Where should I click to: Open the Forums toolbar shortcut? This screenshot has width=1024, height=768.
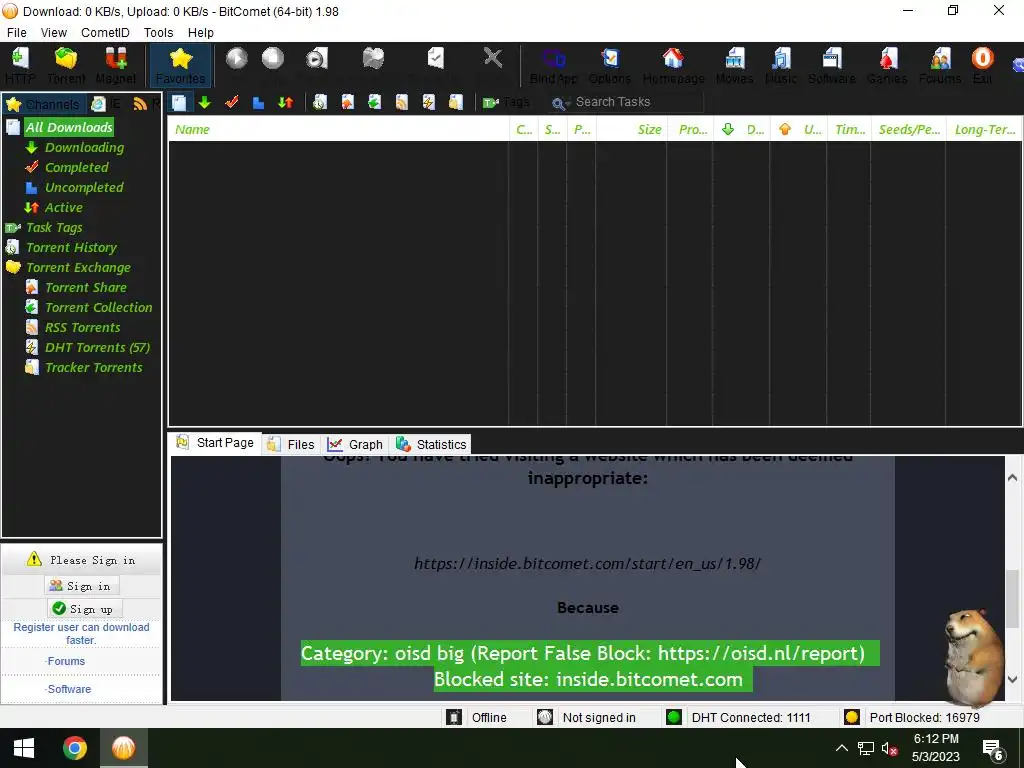(x=940, y=65)
